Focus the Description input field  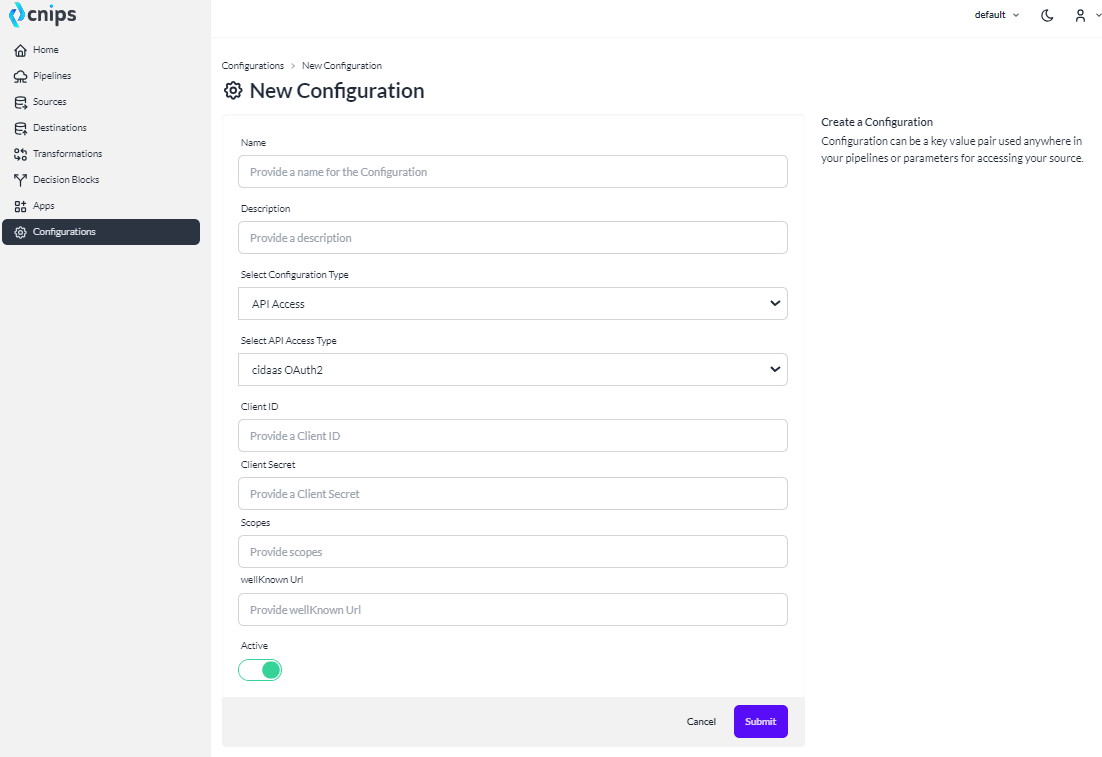tap(512, 238)
